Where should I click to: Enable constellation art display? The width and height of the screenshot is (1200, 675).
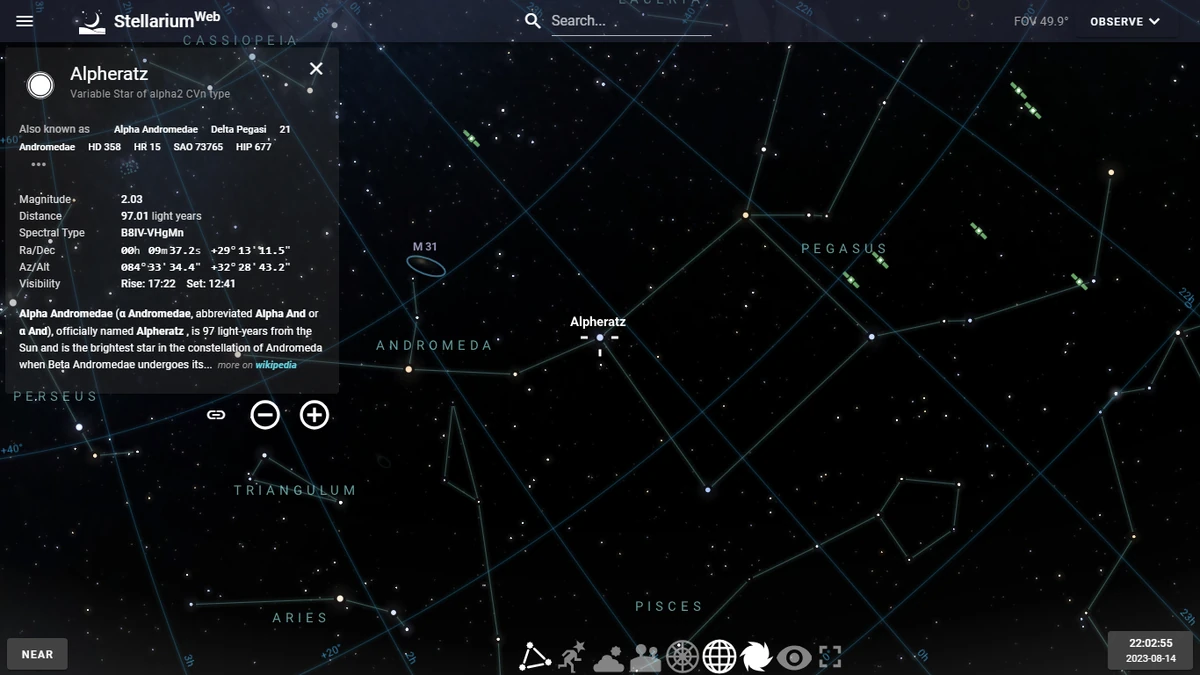tap(570, 656)
